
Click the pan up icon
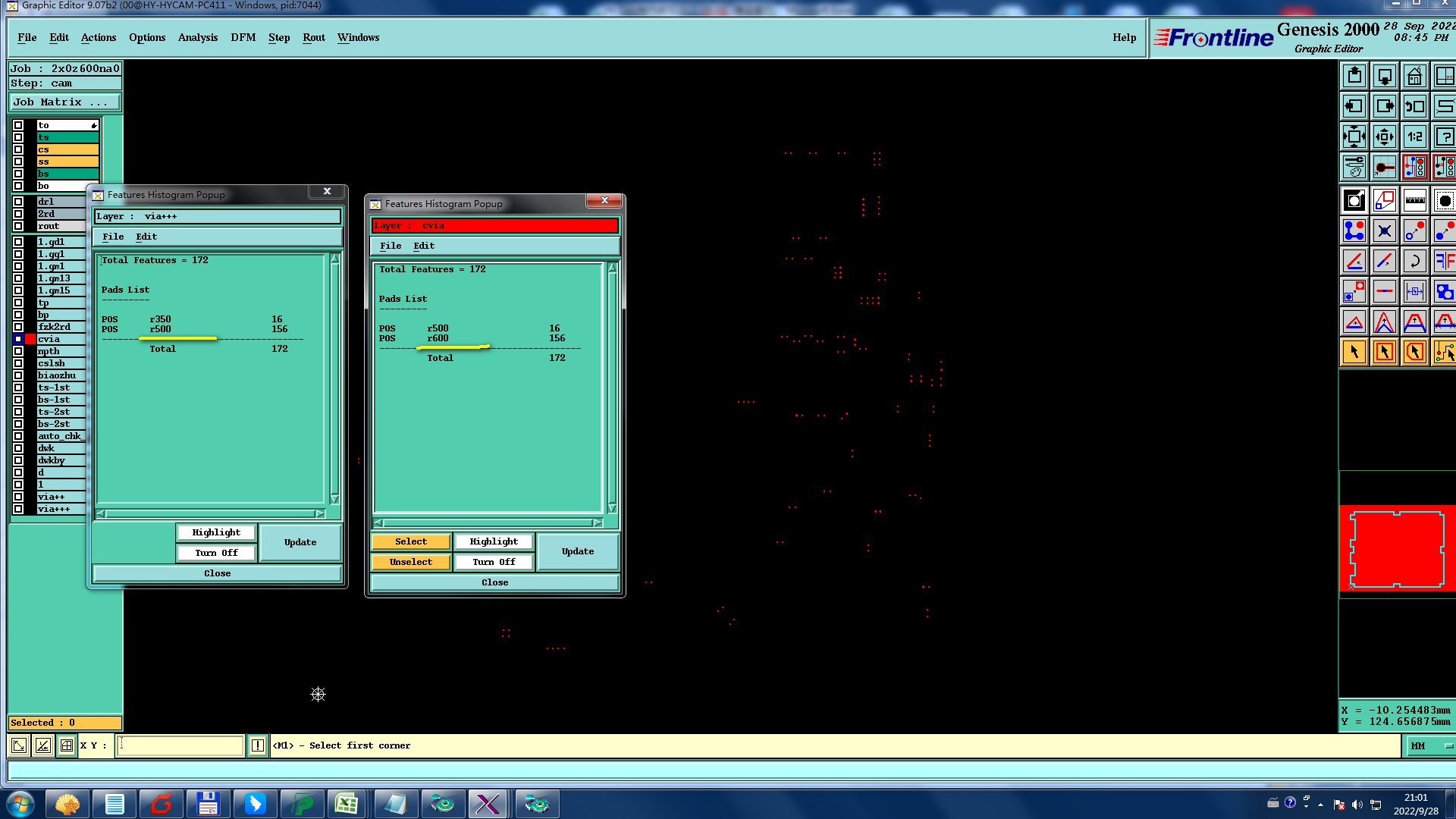click(x=1354, y=76)
